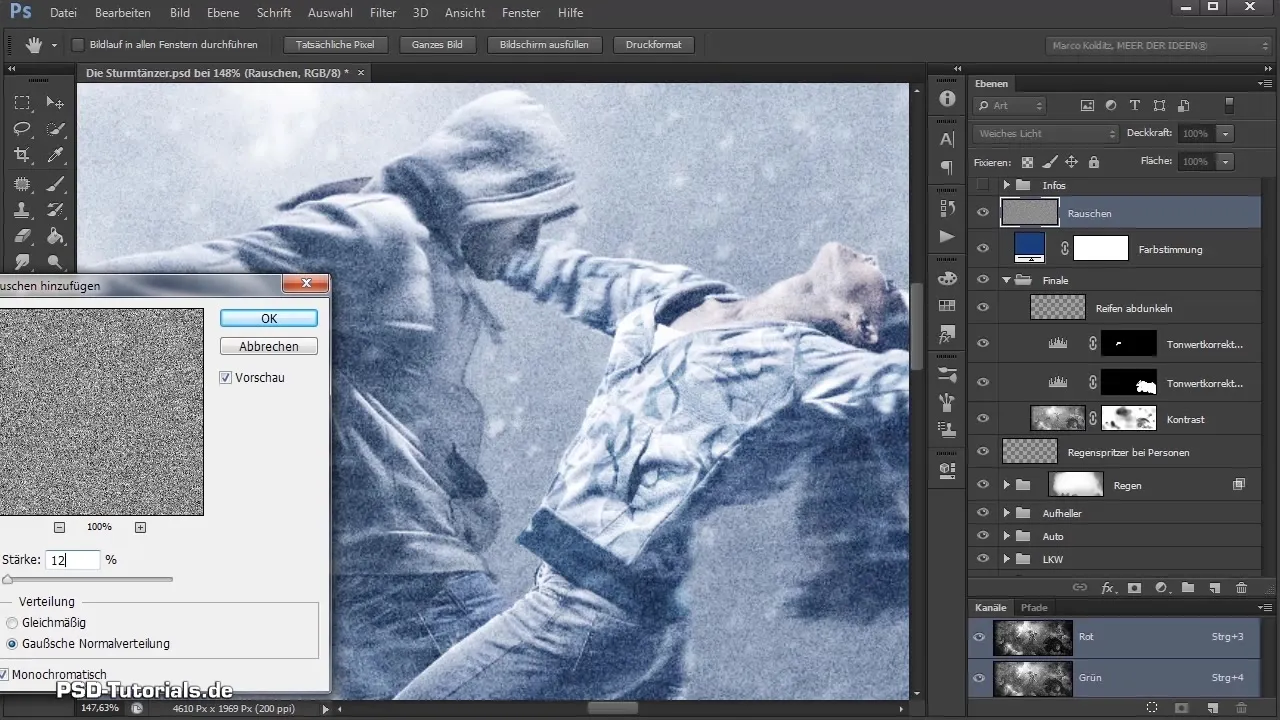
Task: Open the Info panel icon
Action: [x=947, y=98]
